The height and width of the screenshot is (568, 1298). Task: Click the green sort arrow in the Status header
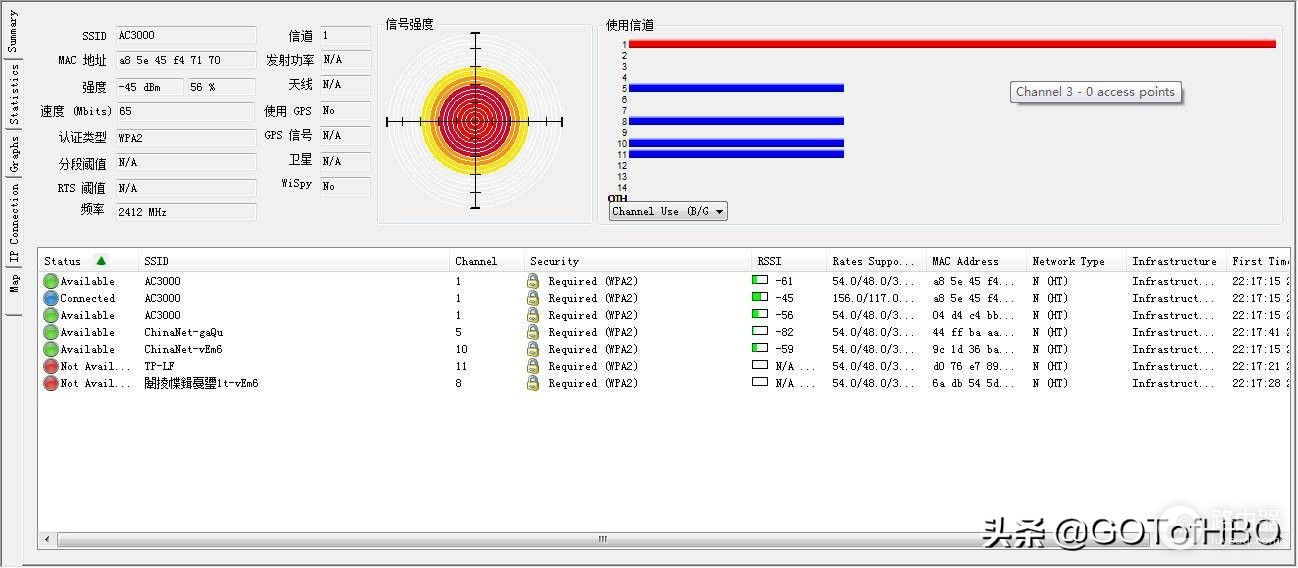101,261
